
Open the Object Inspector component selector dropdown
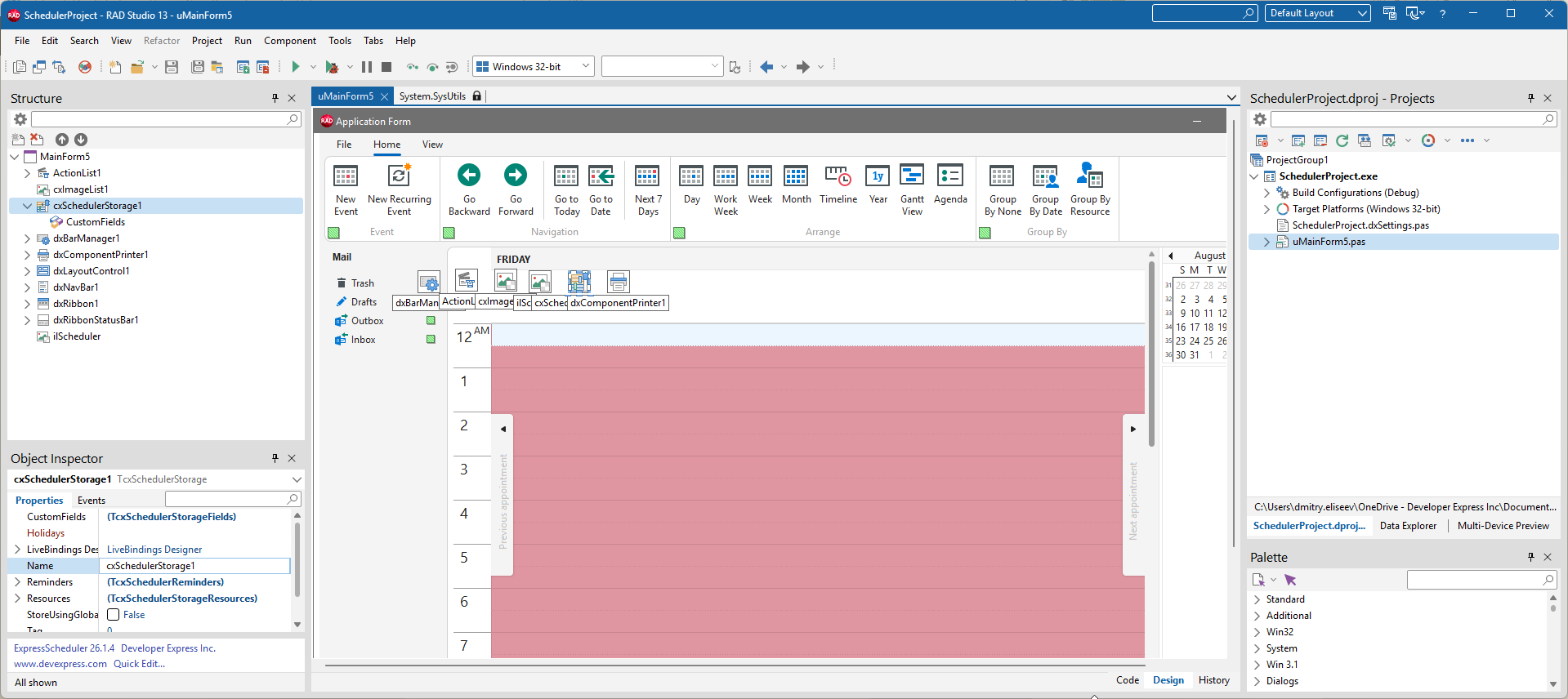pos(297,479)
